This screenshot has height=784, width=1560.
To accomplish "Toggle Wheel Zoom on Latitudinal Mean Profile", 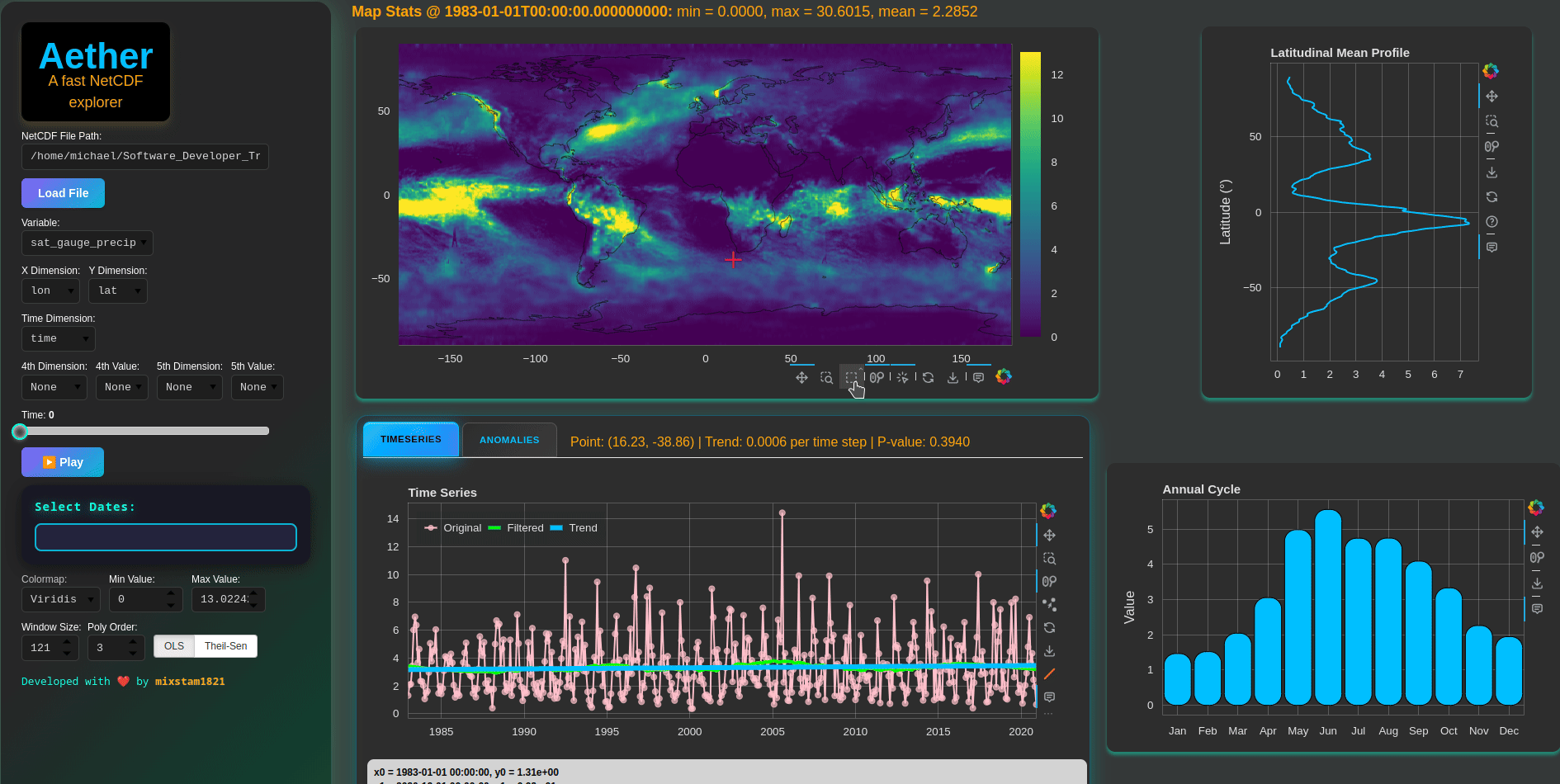I will click(x=1491, y=147).
